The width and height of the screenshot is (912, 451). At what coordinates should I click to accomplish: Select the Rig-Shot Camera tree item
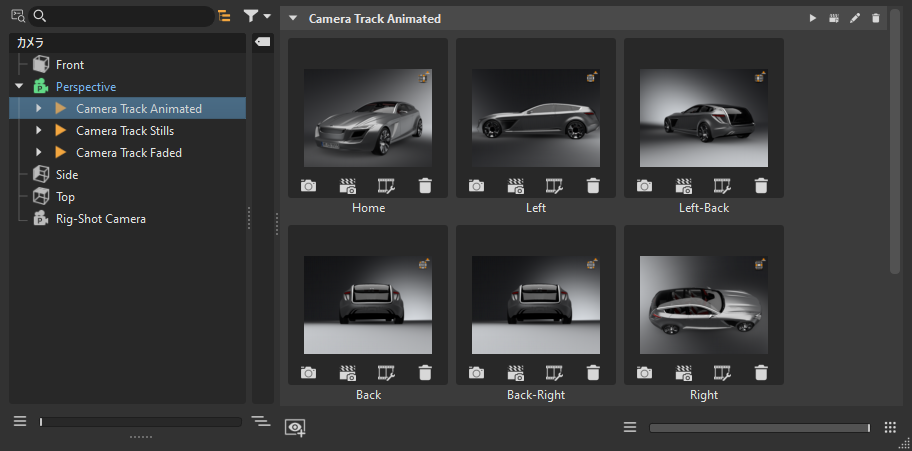[100, 219]
